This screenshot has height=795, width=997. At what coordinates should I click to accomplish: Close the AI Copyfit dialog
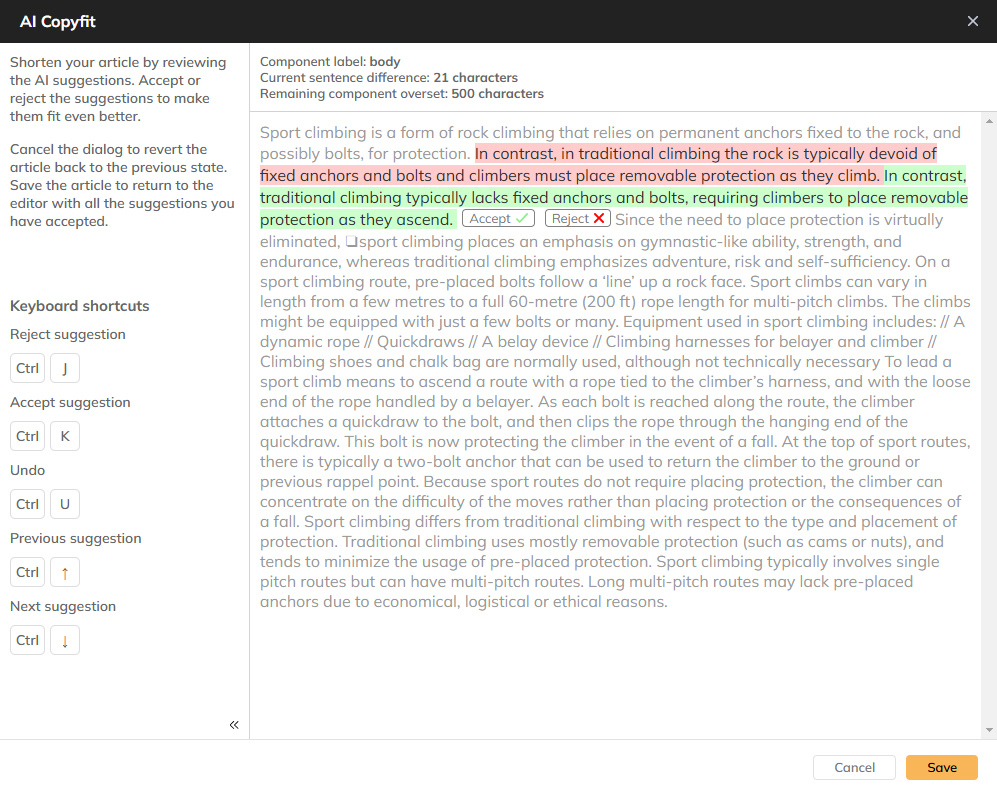pos(972,21)
